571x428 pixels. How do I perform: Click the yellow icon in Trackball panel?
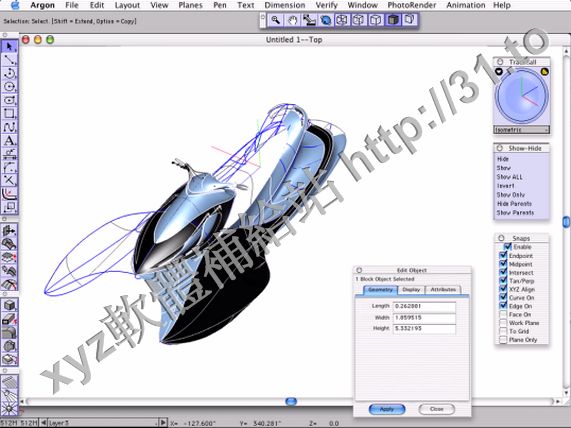[x=544, y=72]
